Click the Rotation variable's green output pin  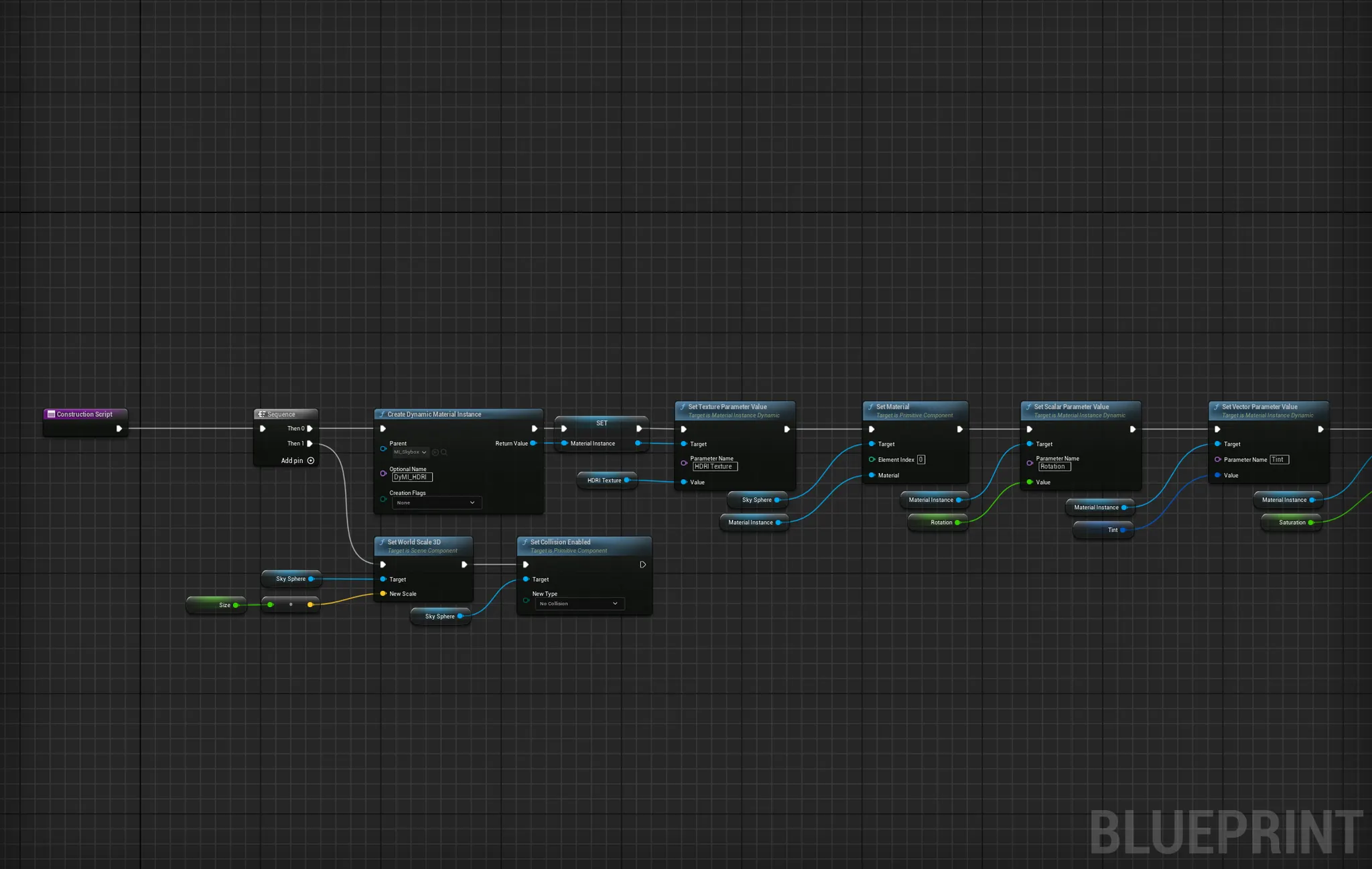click(957, 523)
